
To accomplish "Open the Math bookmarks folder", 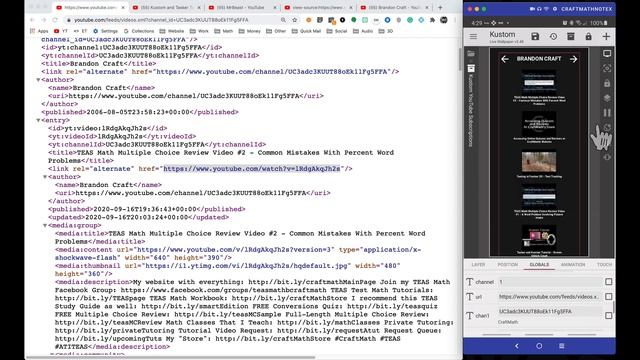I will coord(224,31).
